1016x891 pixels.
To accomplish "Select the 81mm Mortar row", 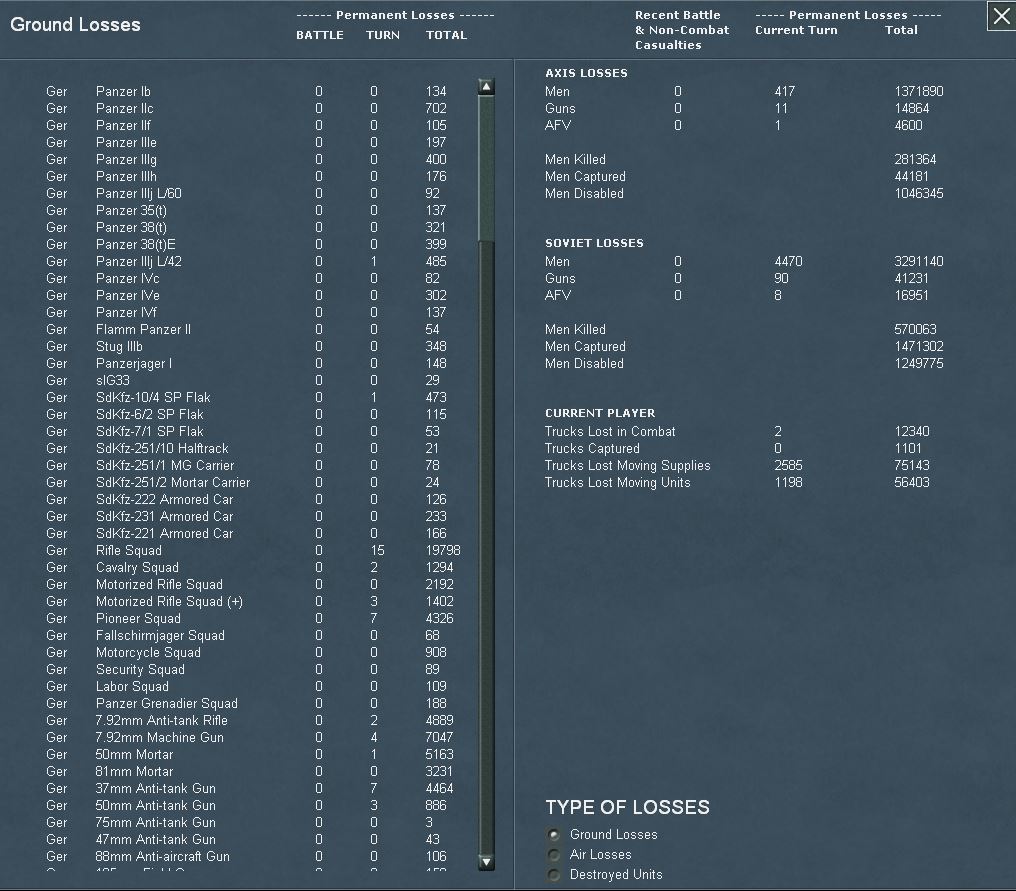I will (253, 772).
